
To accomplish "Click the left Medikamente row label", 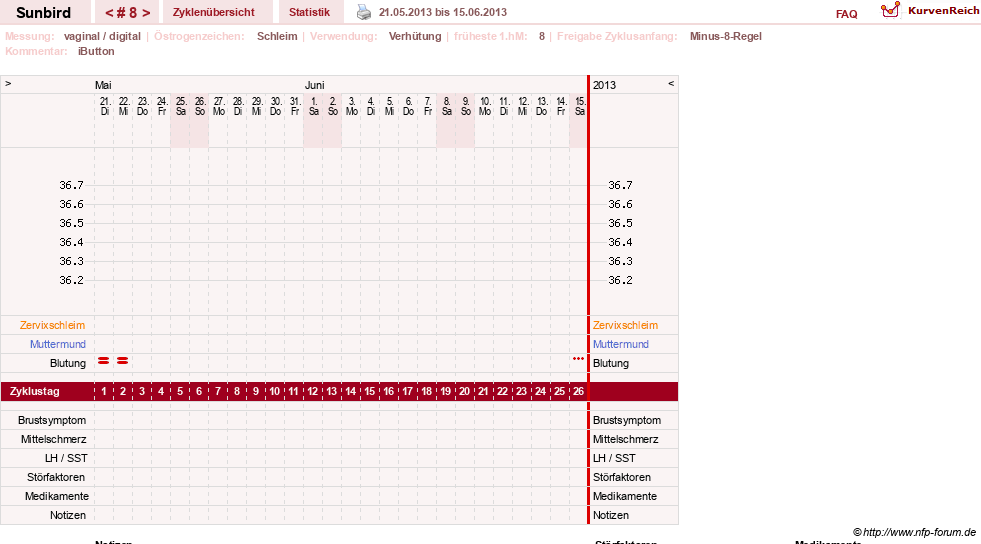I will click(x=57, y=496).
